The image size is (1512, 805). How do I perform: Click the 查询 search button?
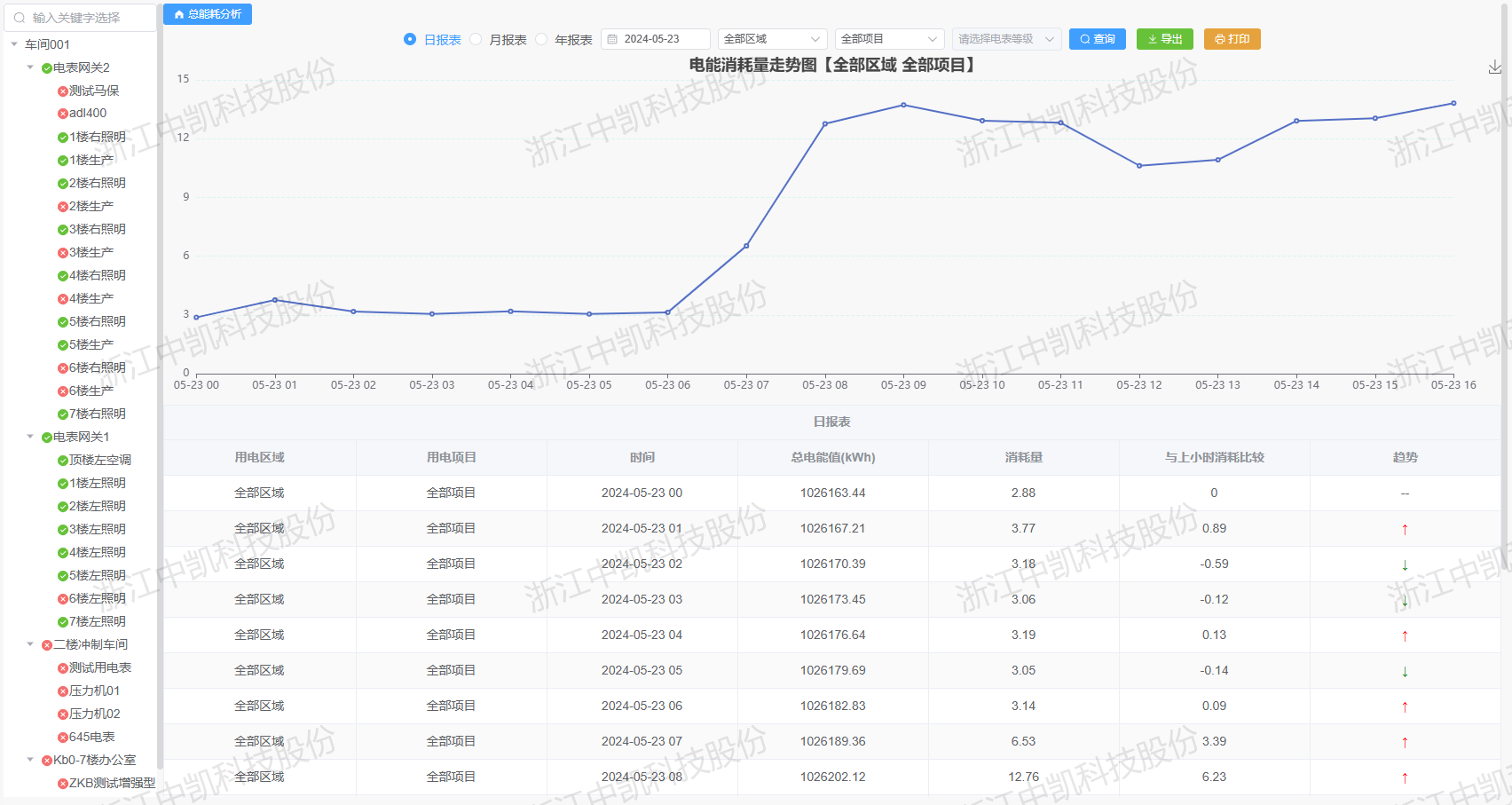tap(1097, 39)
